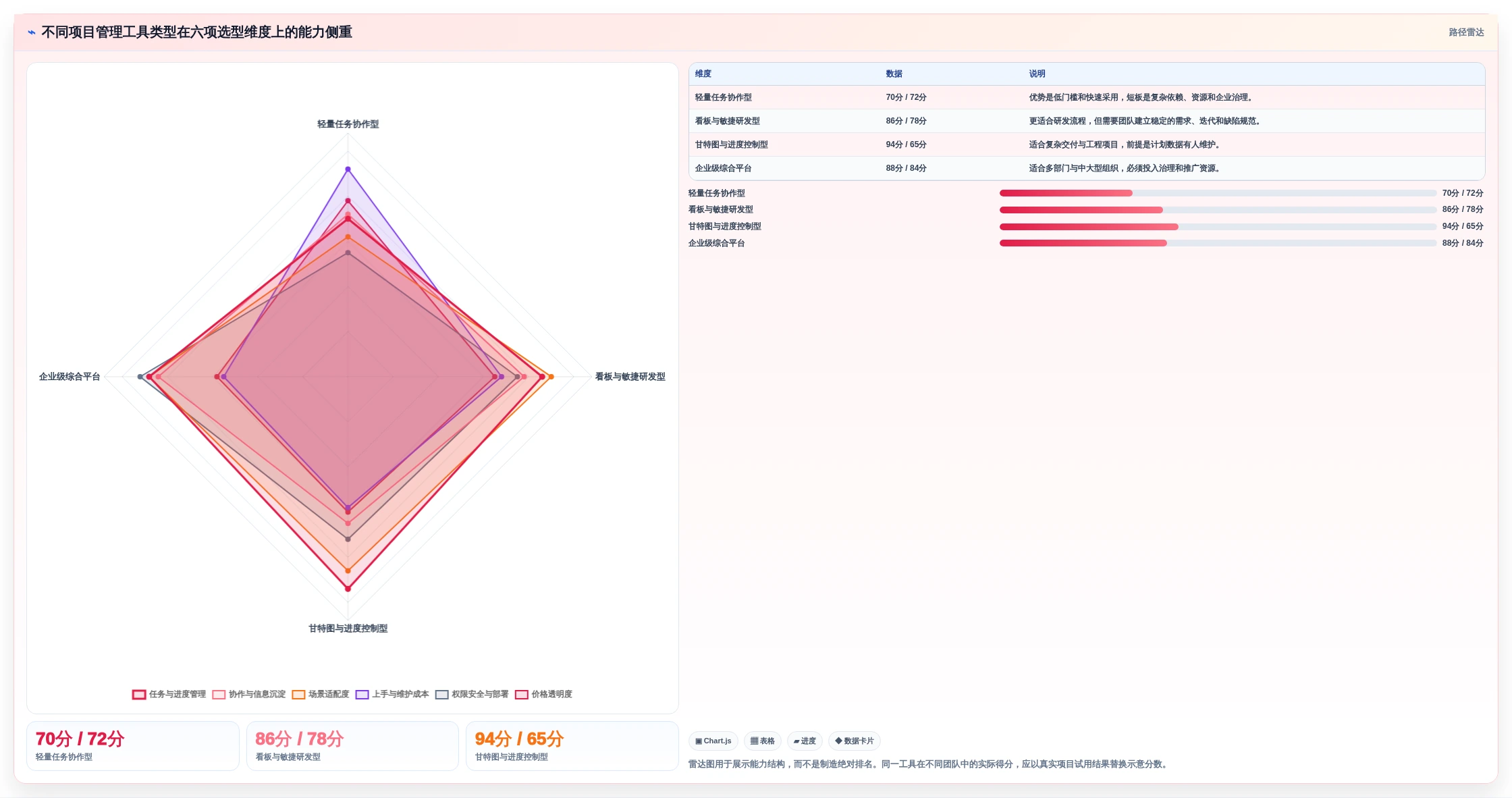The height and width of the screenshot is (798, 1512).
Task: Toggle the 任务与进度管理 legend entry
Action: [169, 694]
